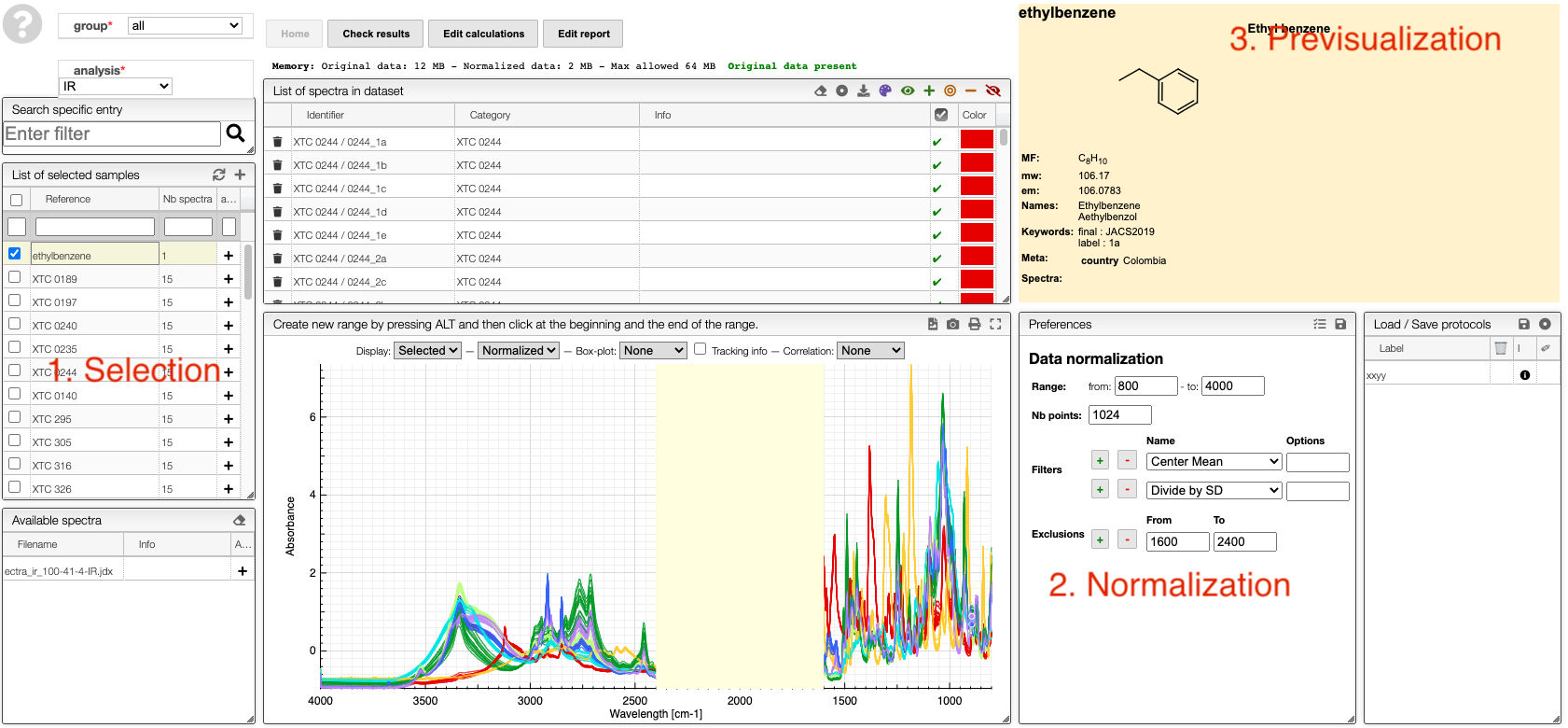1568x728 pixels.
Task: Open the Box-plot dropdown
Action: coord(653,350)
